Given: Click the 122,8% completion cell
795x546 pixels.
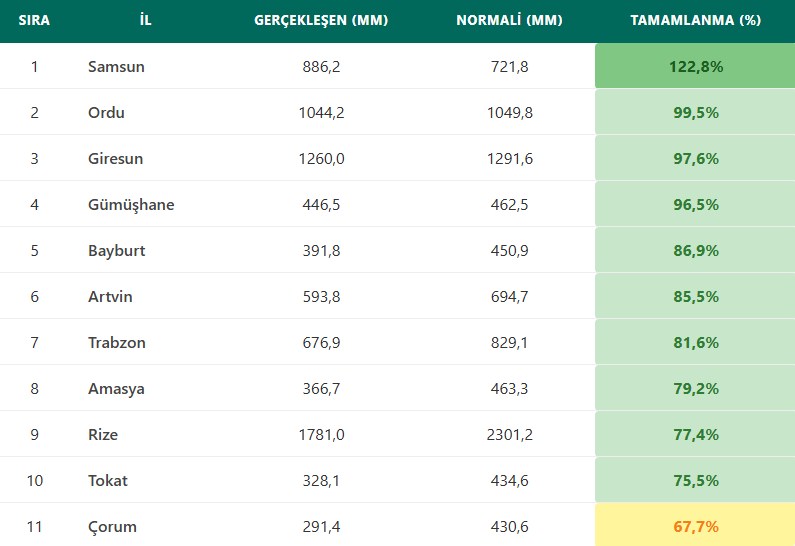Looking at the screenshot, I should [695, 66].
